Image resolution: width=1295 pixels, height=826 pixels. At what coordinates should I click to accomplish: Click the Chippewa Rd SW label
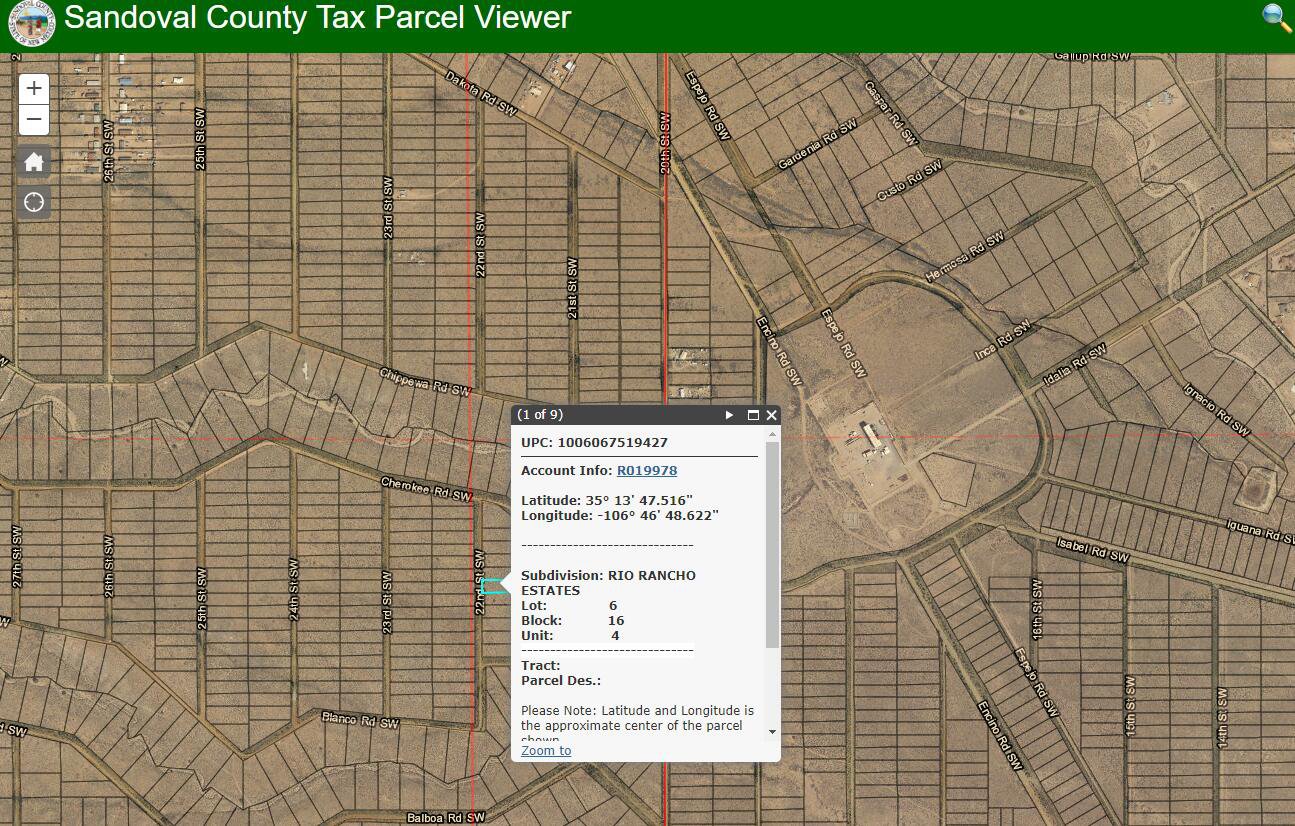coord(425,381)
